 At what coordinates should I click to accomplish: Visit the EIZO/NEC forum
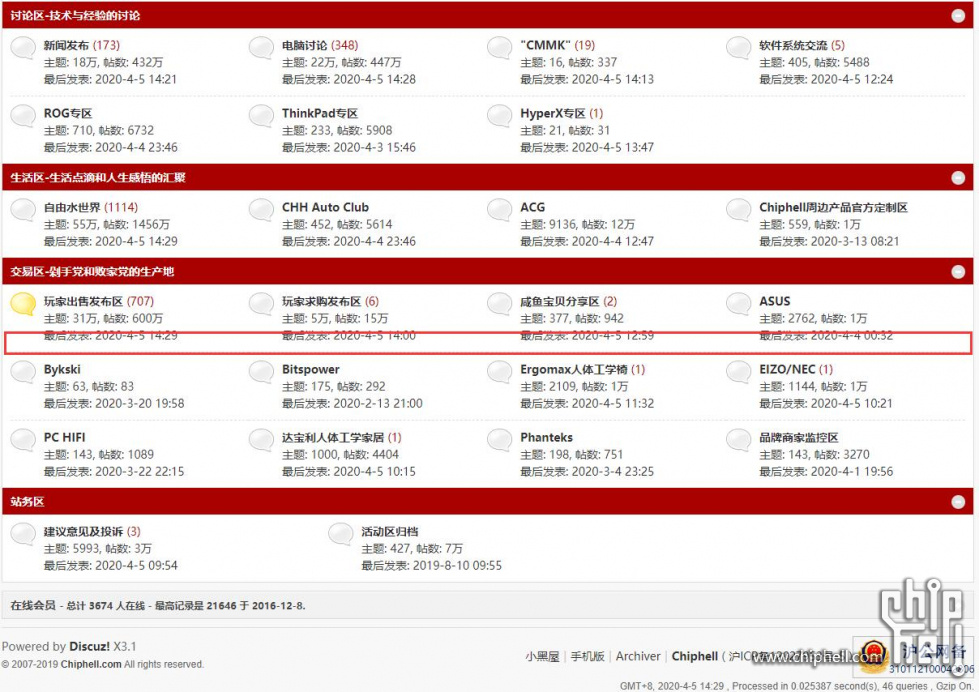[x=787, y=370]
